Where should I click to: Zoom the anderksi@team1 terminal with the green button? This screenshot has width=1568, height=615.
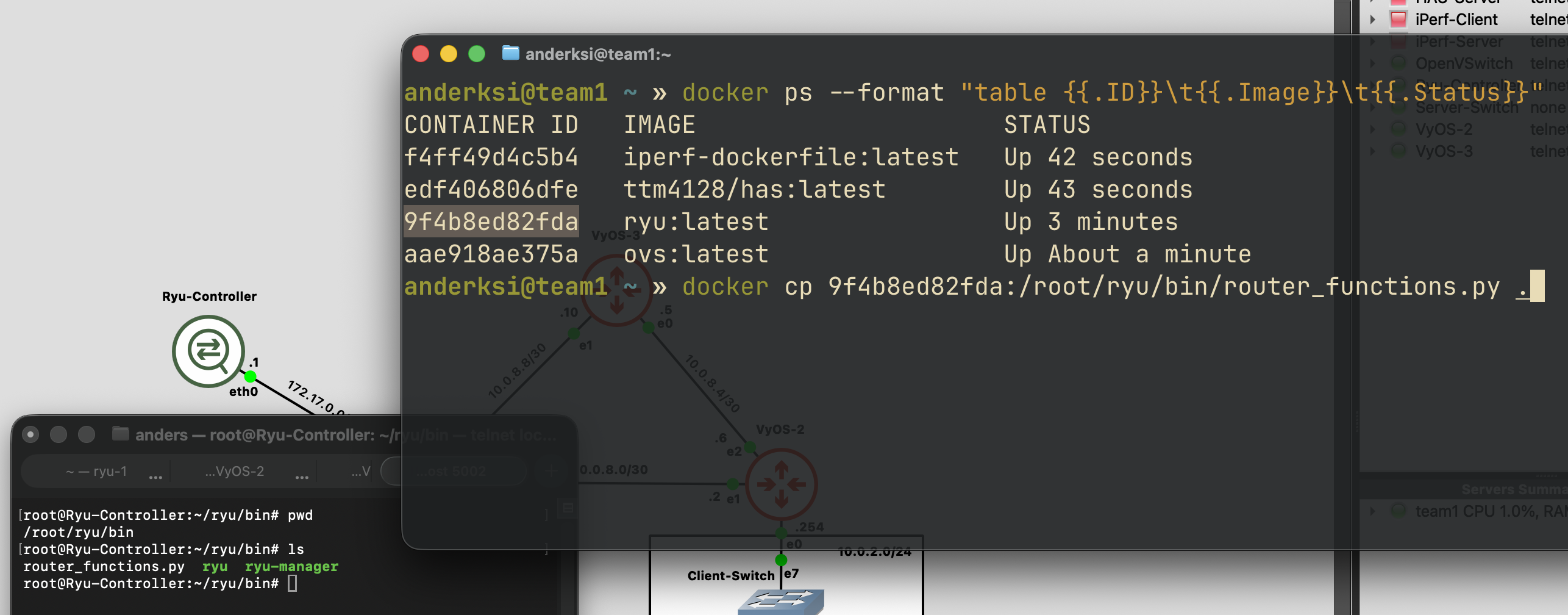click(x=477, y=54)
